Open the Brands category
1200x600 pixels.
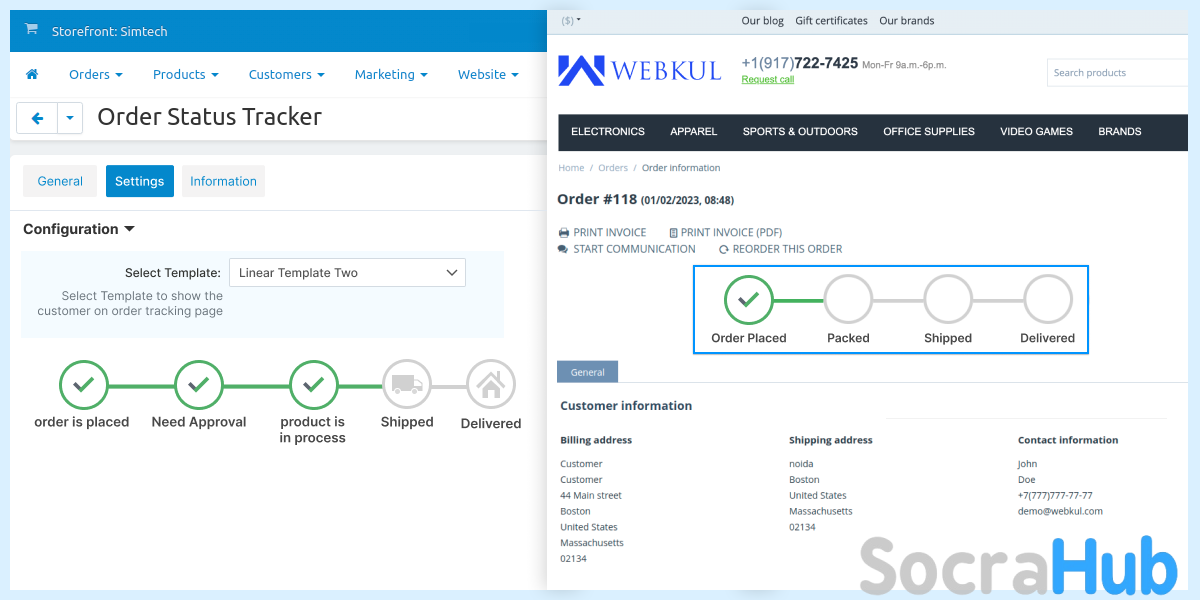[1120, 131]
